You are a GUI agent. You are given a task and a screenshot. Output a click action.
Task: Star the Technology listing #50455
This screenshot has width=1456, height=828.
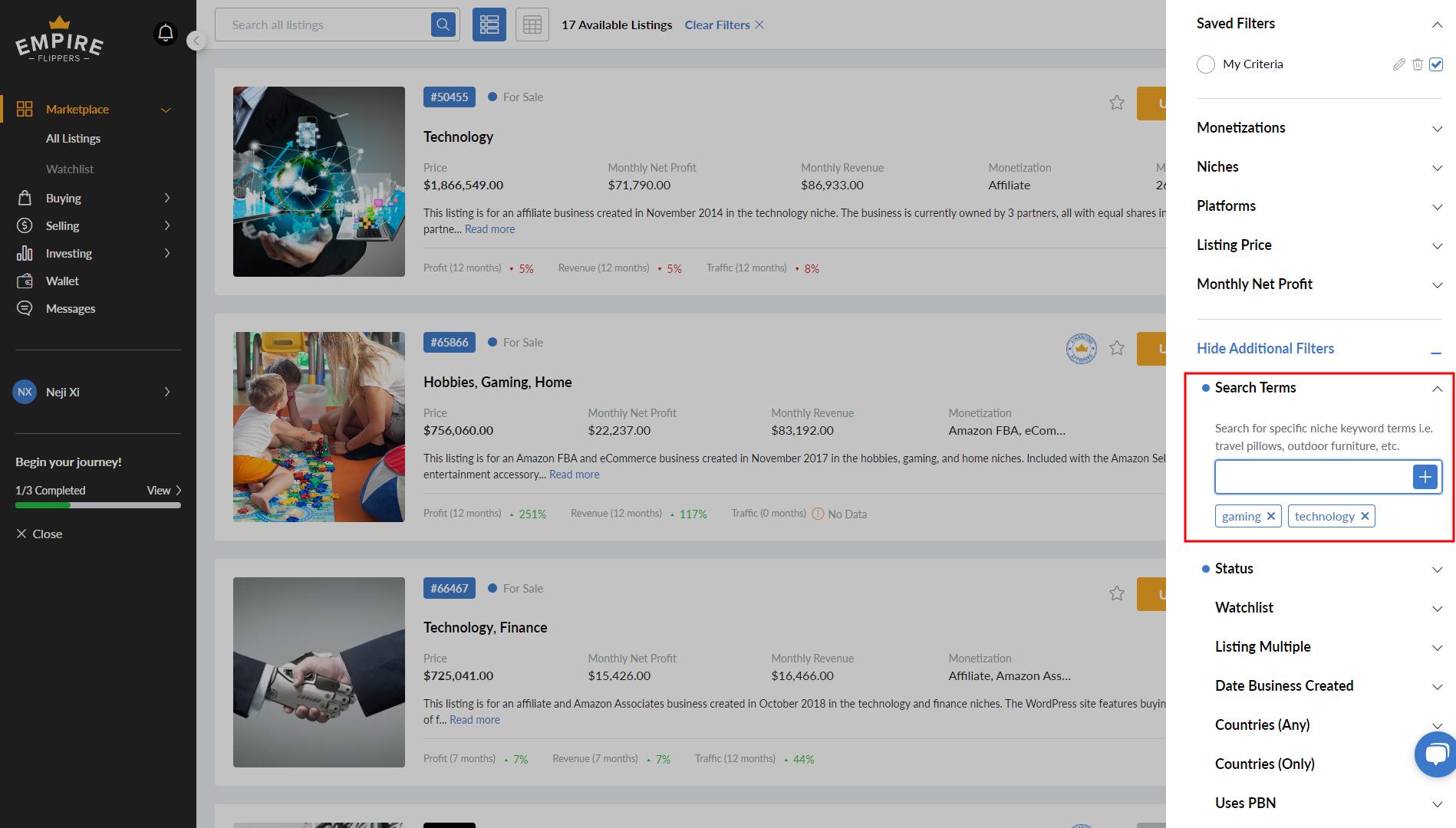[1116, 103]
